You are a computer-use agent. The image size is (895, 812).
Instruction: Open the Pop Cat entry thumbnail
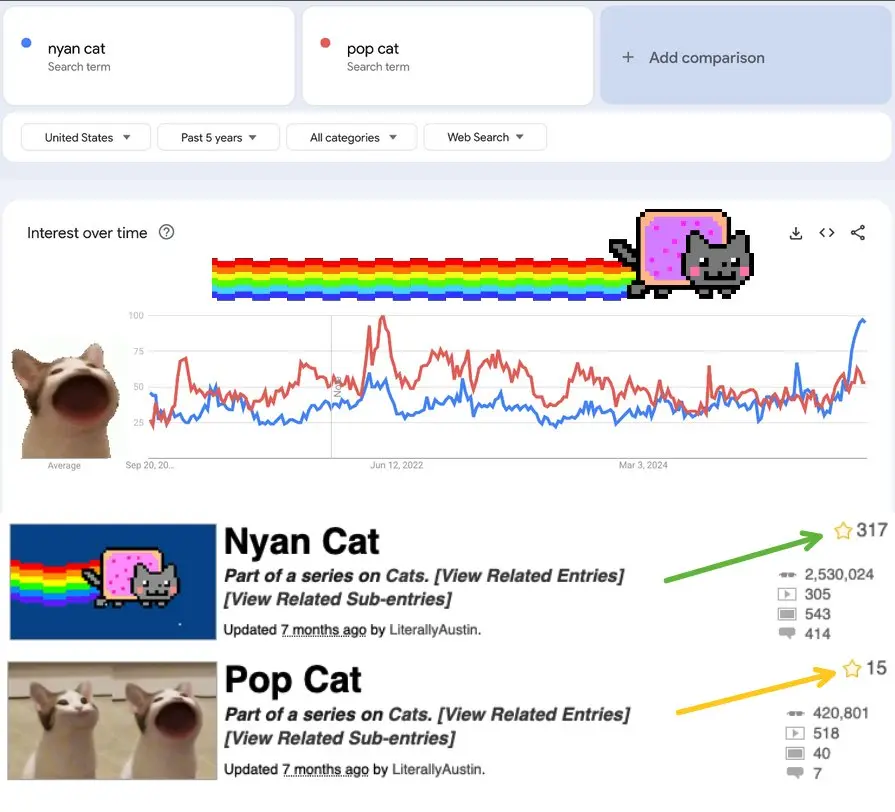[x=112, y=721]
